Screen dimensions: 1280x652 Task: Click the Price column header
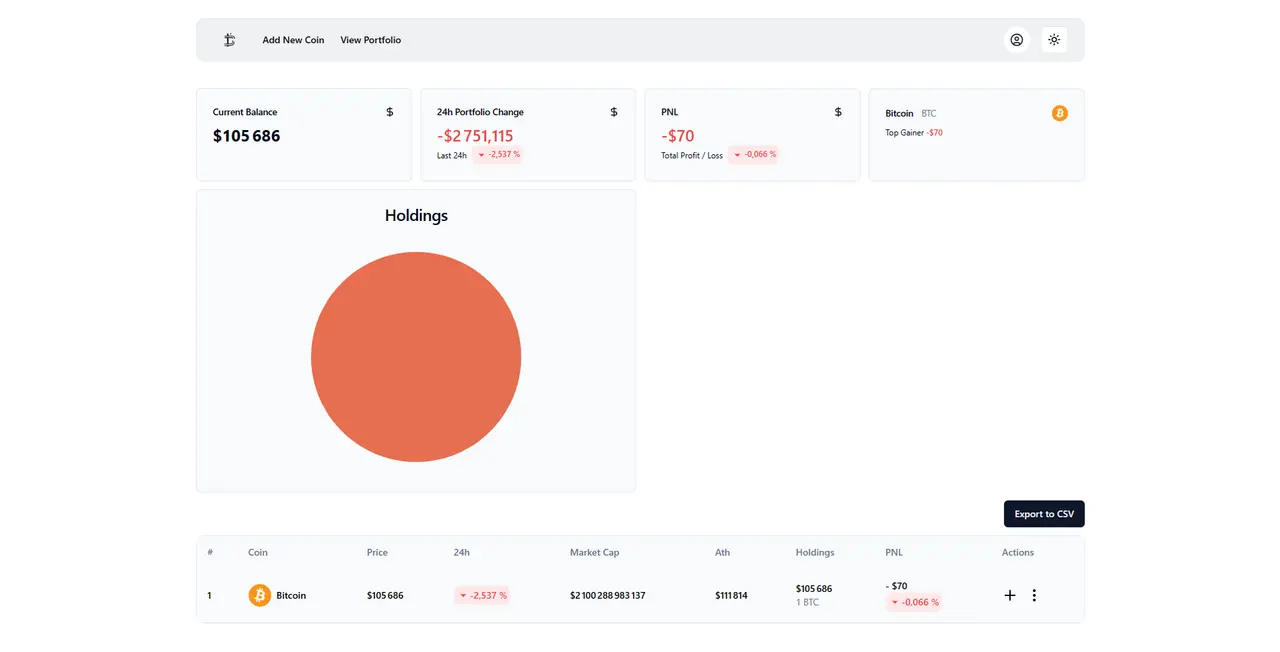[377, 552]
